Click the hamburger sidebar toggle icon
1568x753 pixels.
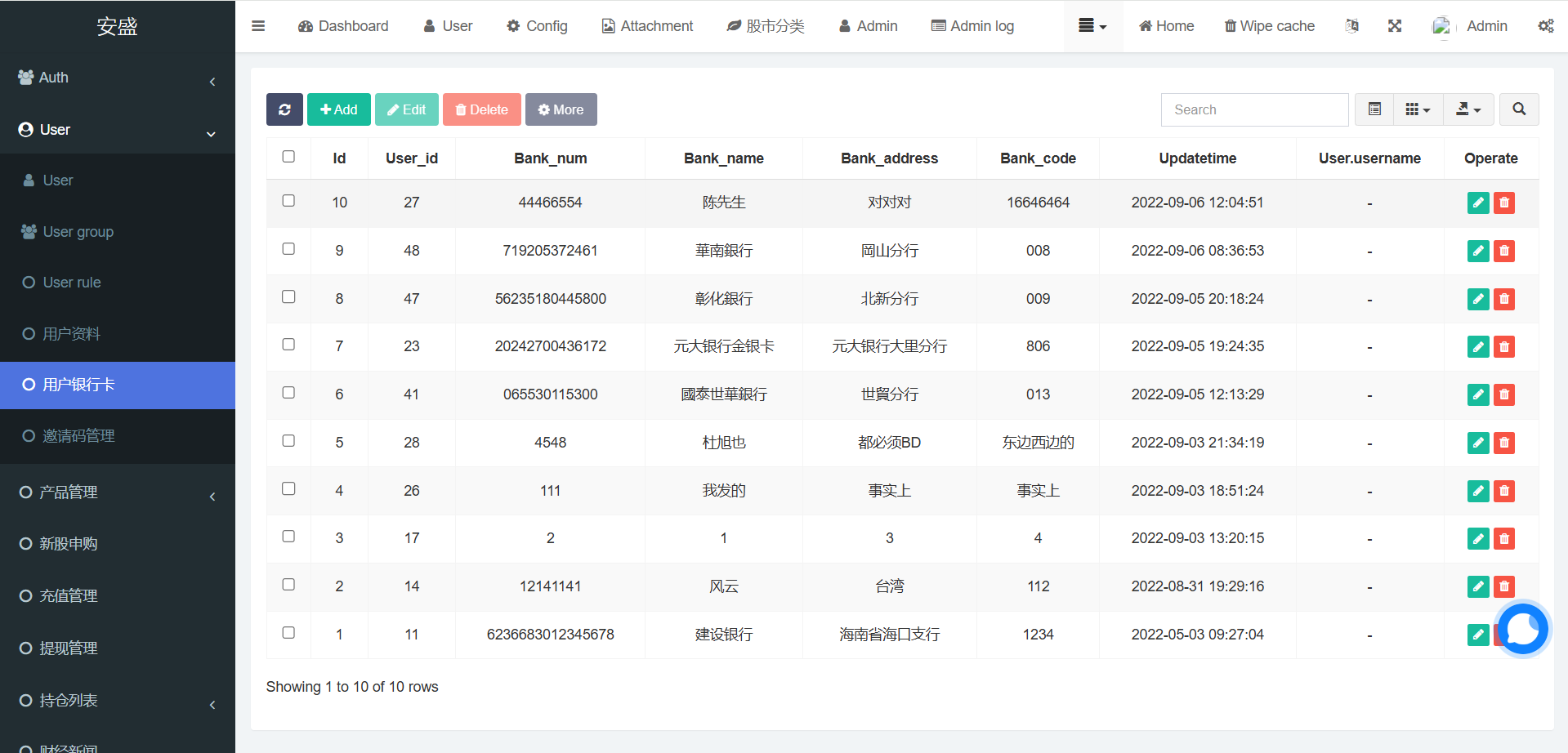click(x=258, y=26)
